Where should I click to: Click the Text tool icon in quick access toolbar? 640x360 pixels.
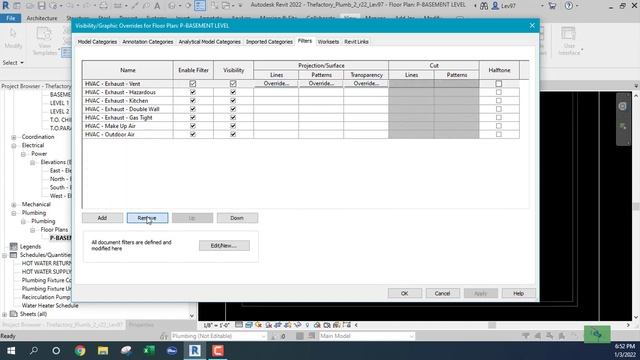point(157,6)
